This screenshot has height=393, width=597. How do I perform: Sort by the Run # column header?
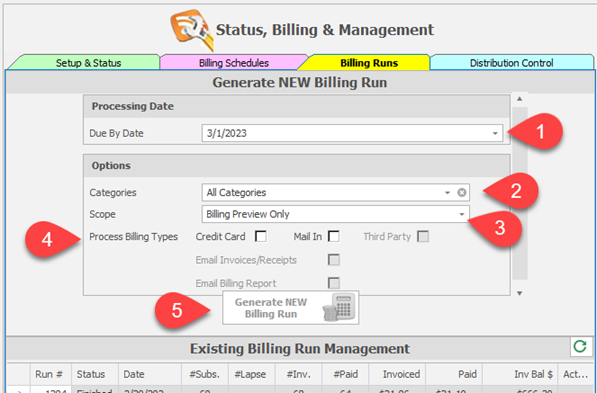coord(51,374)
